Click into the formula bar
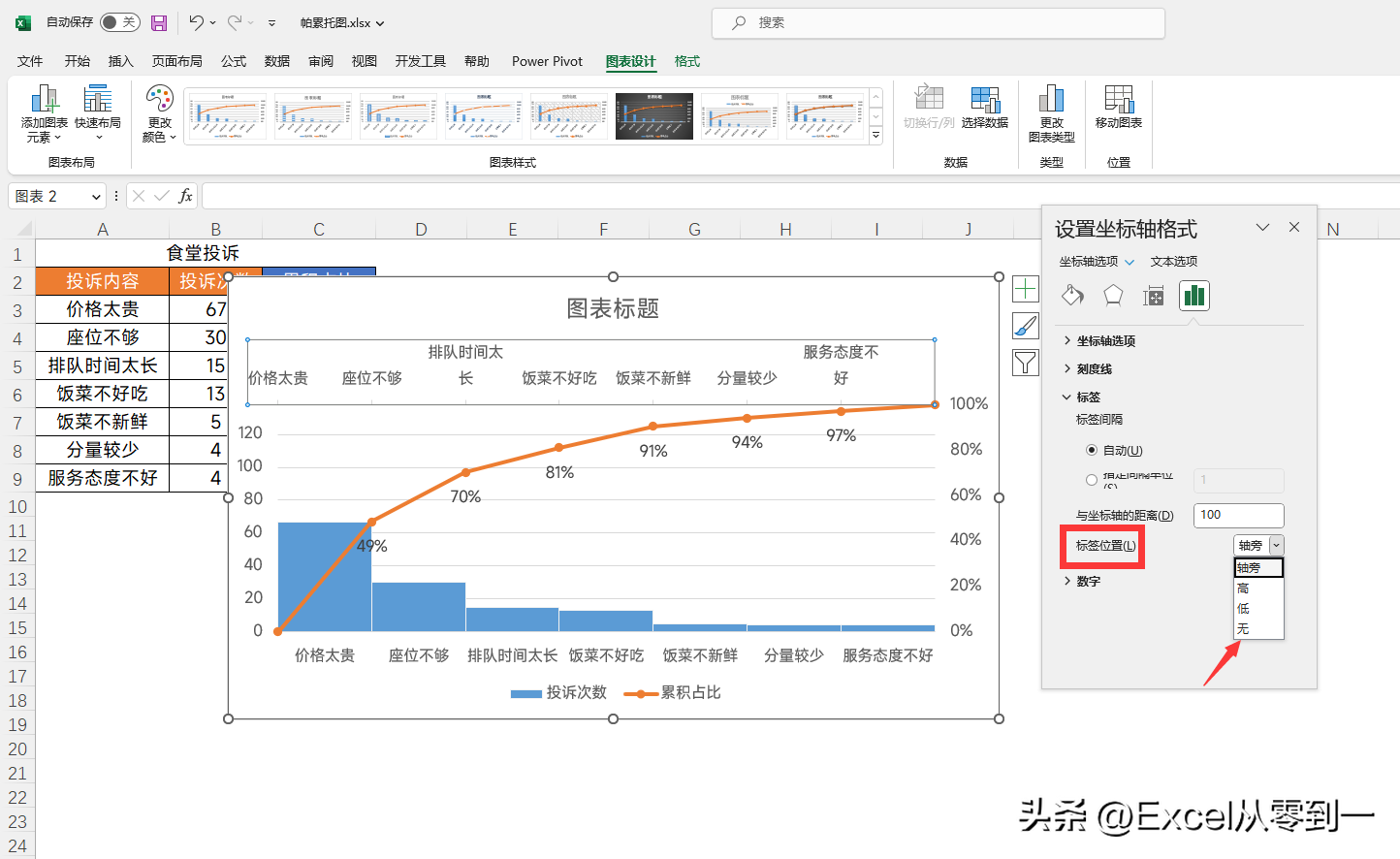1400x859 pixels. coord(800,196)
